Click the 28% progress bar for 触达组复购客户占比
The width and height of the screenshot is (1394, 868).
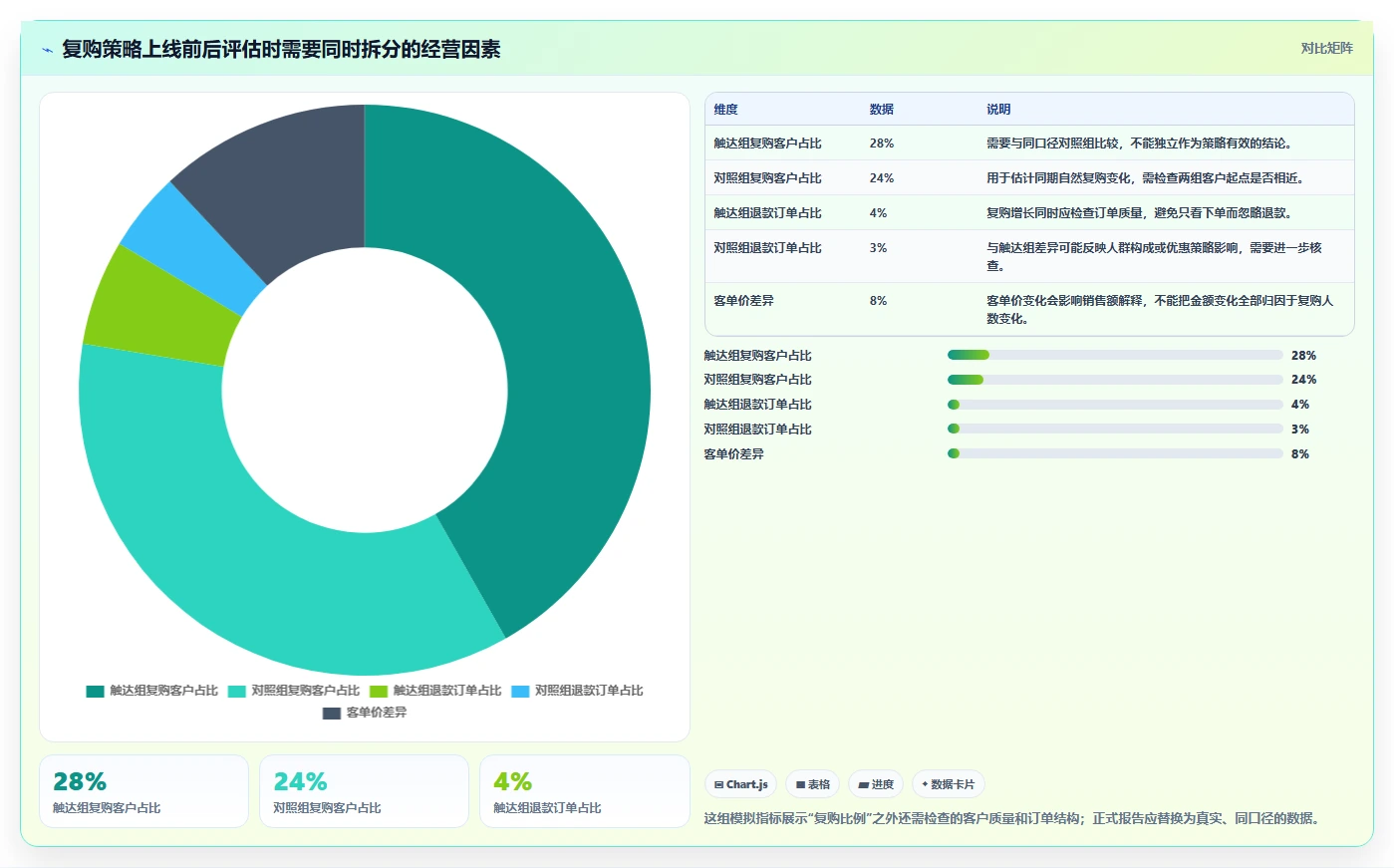click(x=1115, y=355)
